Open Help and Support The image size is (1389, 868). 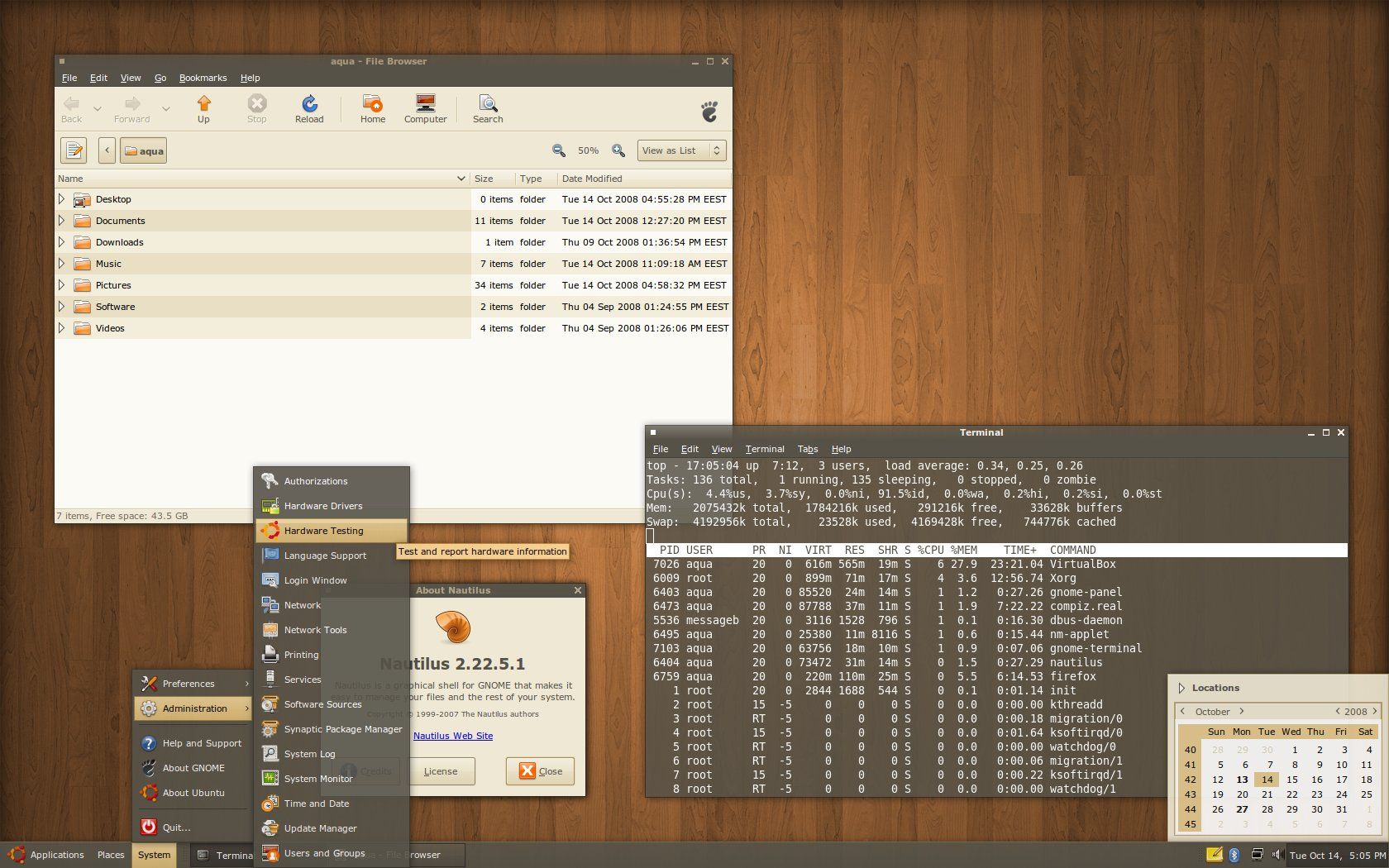(193, 743)
